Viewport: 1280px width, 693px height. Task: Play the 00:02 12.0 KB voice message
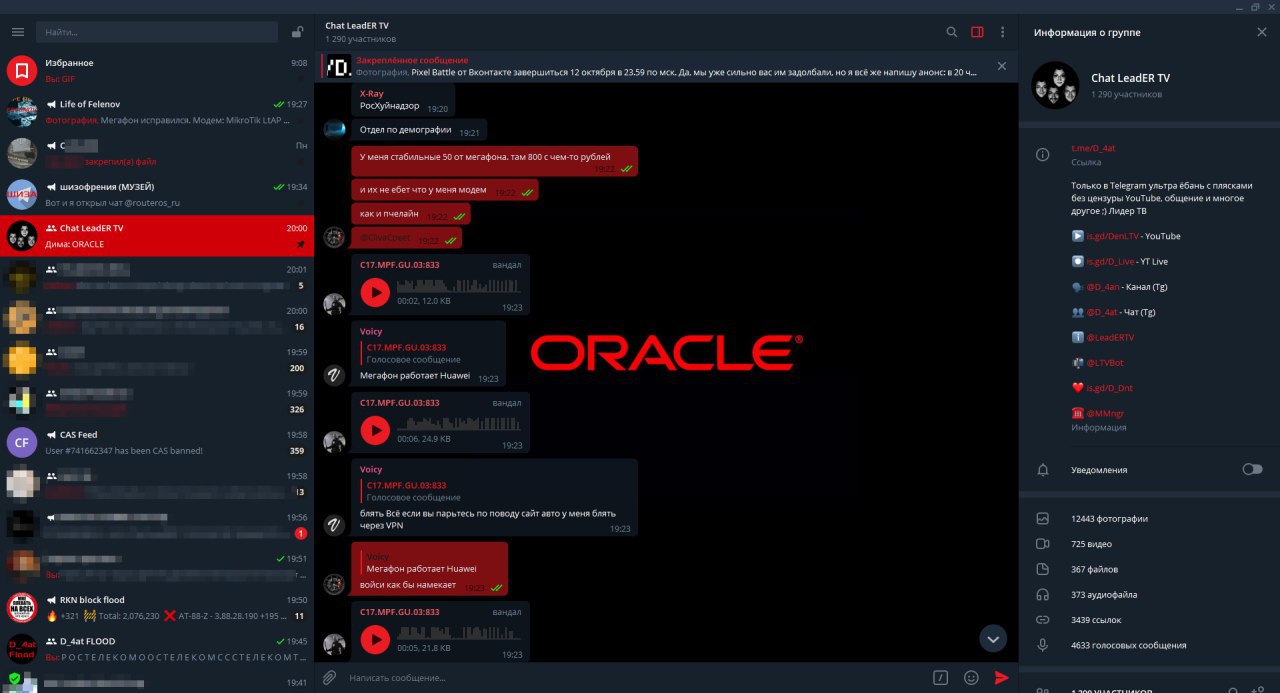pyautogui.click(x=375, y=292)
